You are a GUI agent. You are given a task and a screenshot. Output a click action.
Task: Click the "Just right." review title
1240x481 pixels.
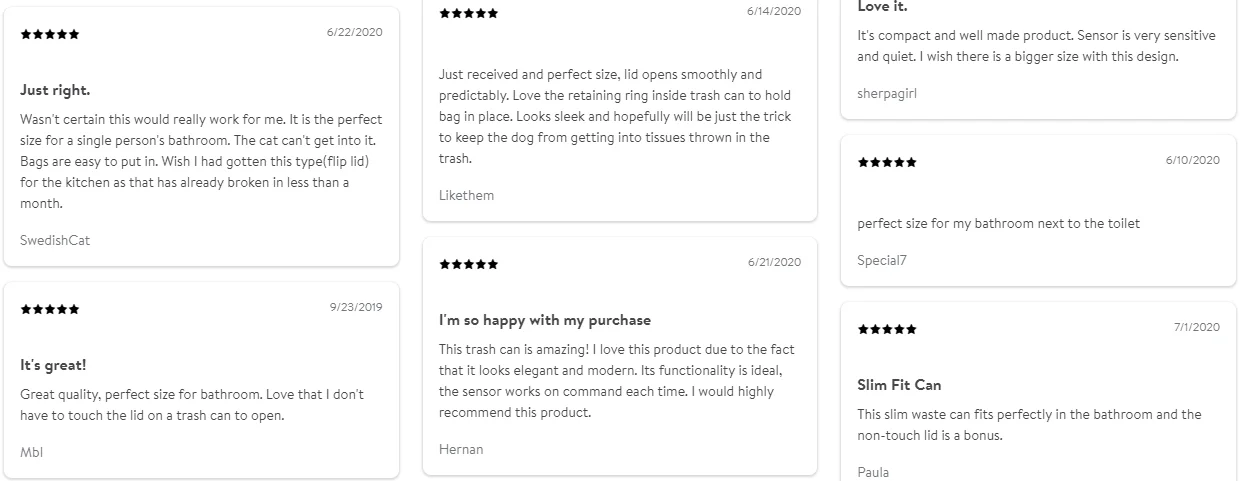[55, 90]
